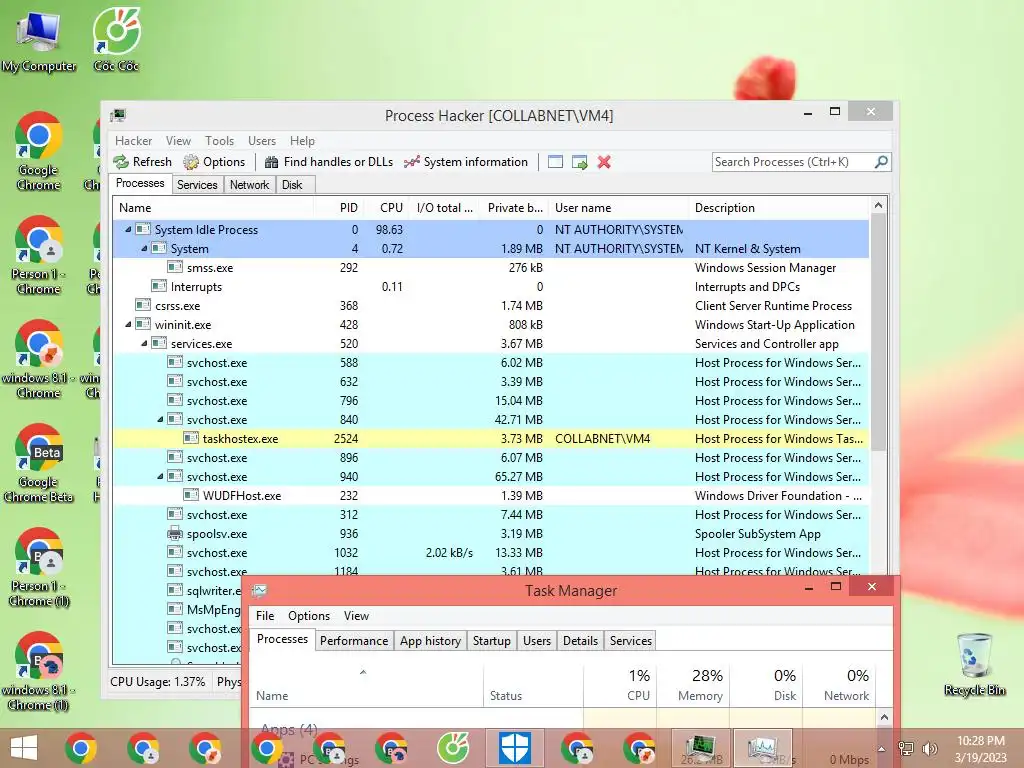The width and height of the screenshot is (1024, 768).
Task: Collapse the System process tree node
Action: click(x=144, y=248)
